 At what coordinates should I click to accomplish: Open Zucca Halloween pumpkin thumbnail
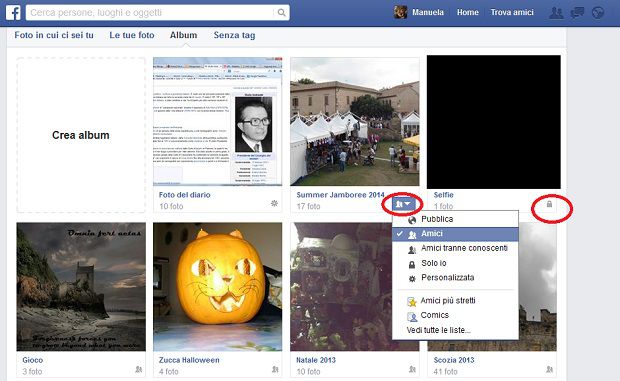point(218,287)
